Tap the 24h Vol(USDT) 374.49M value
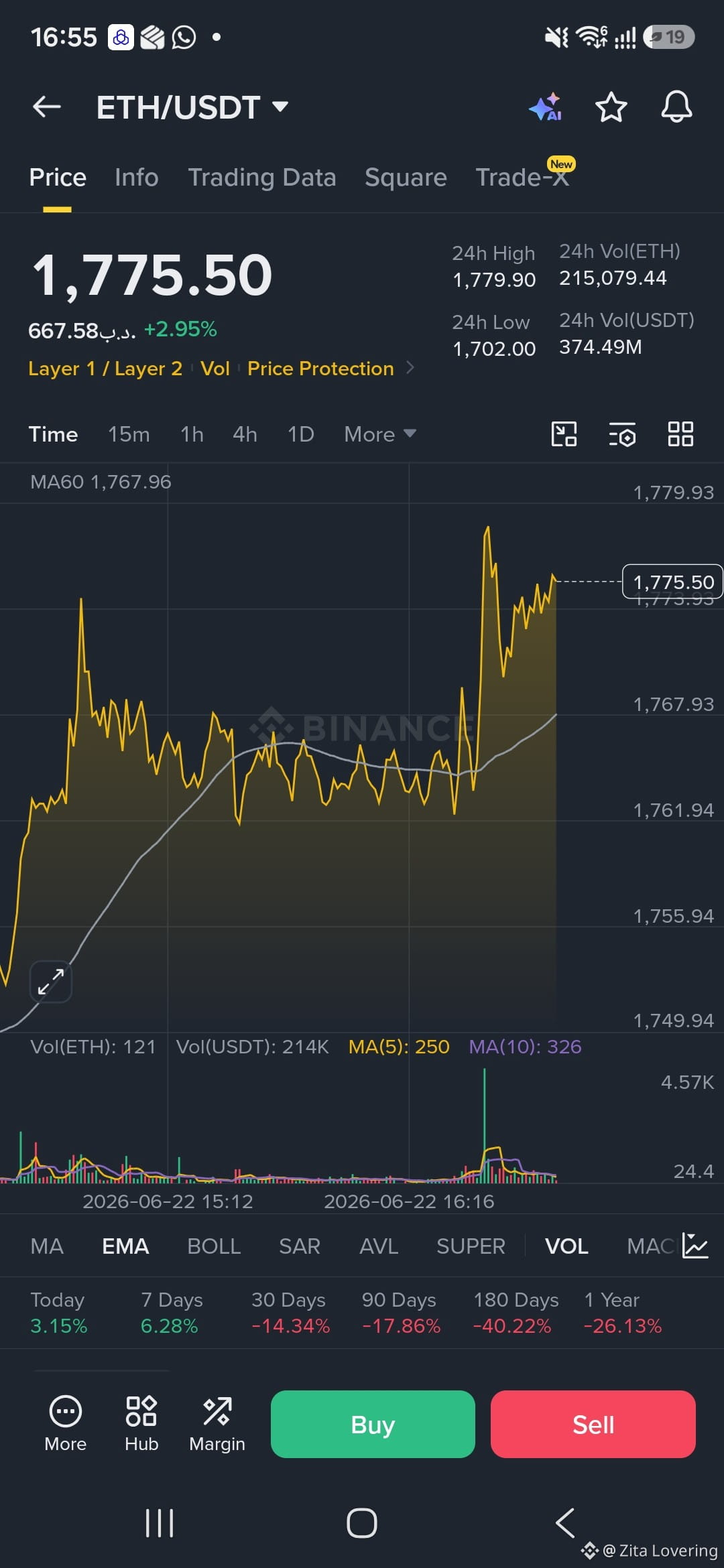This screenshot has width=724, height=1568. (x=601, y=347)
